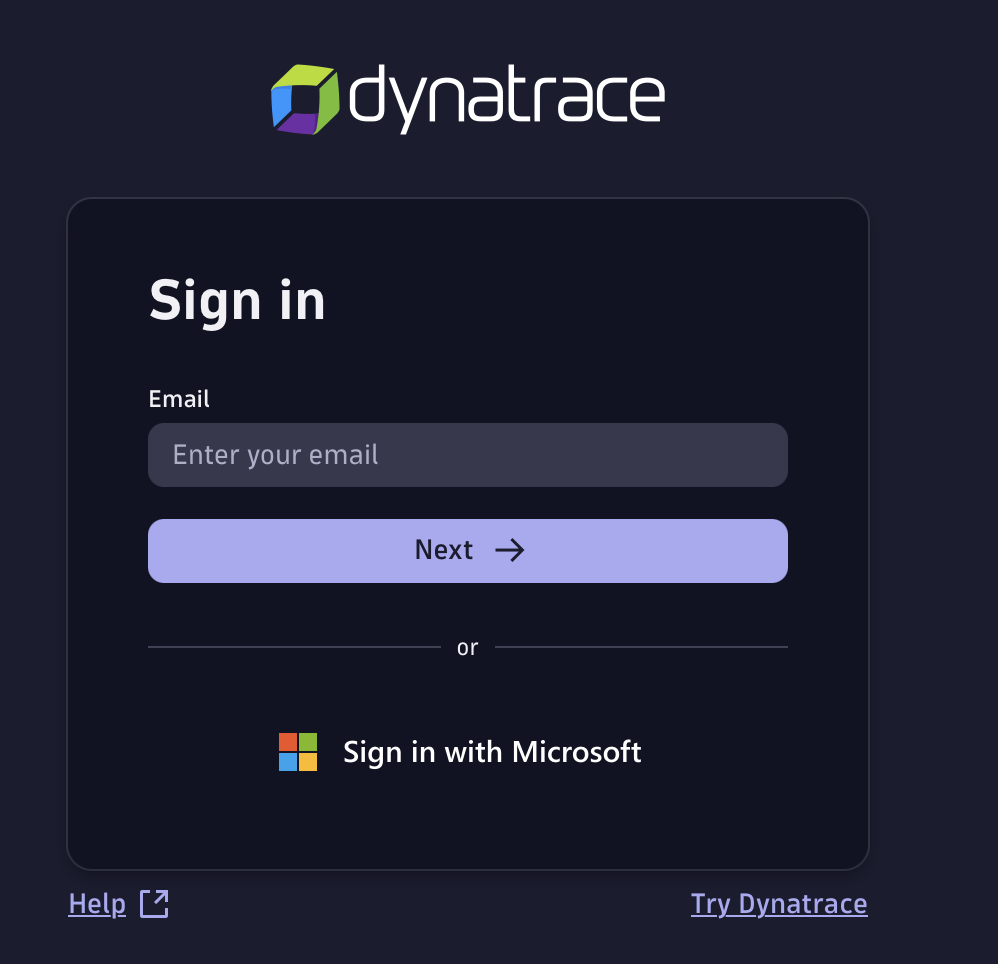Select the Sign in heading
The width and height of the screenshot is (998, 964).
(x=237, y=300)
